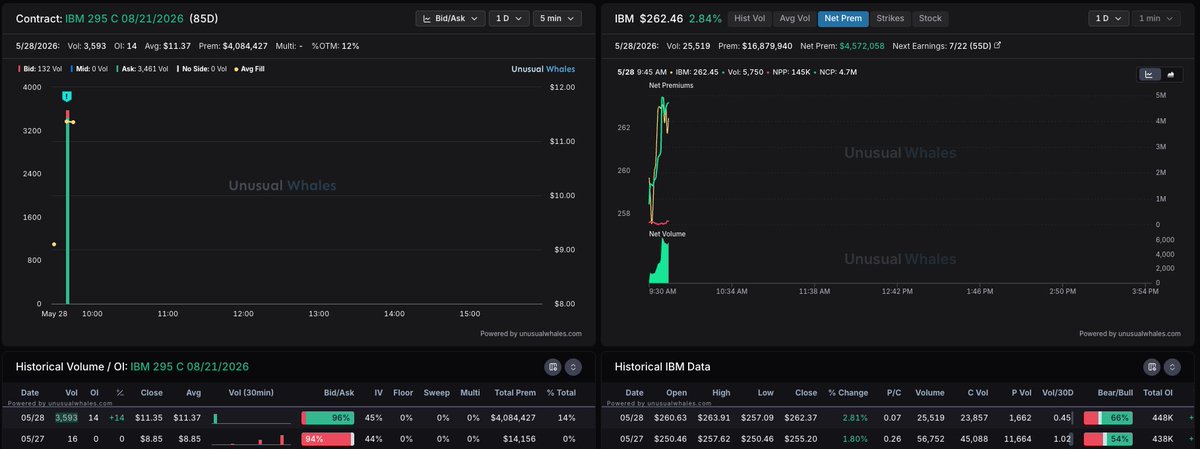Click the 96% bid/ask bar for 05/28
The width and height of the screenshot is (1200, 449).
point(328,418)
